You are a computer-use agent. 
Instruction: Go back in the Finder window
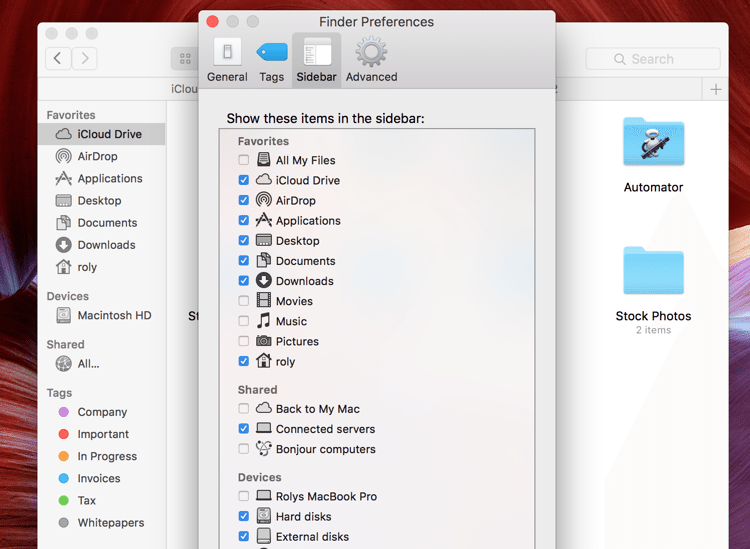(x=58, y=58)
